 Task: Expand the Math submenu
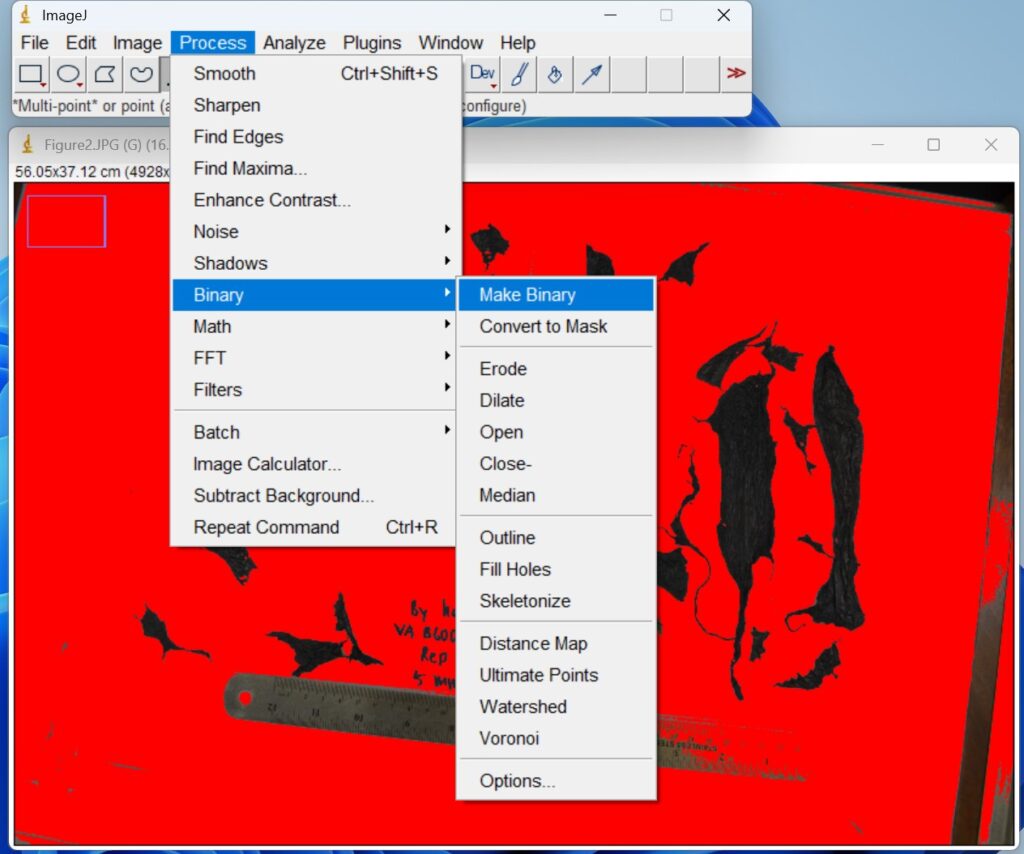[212, 326]
